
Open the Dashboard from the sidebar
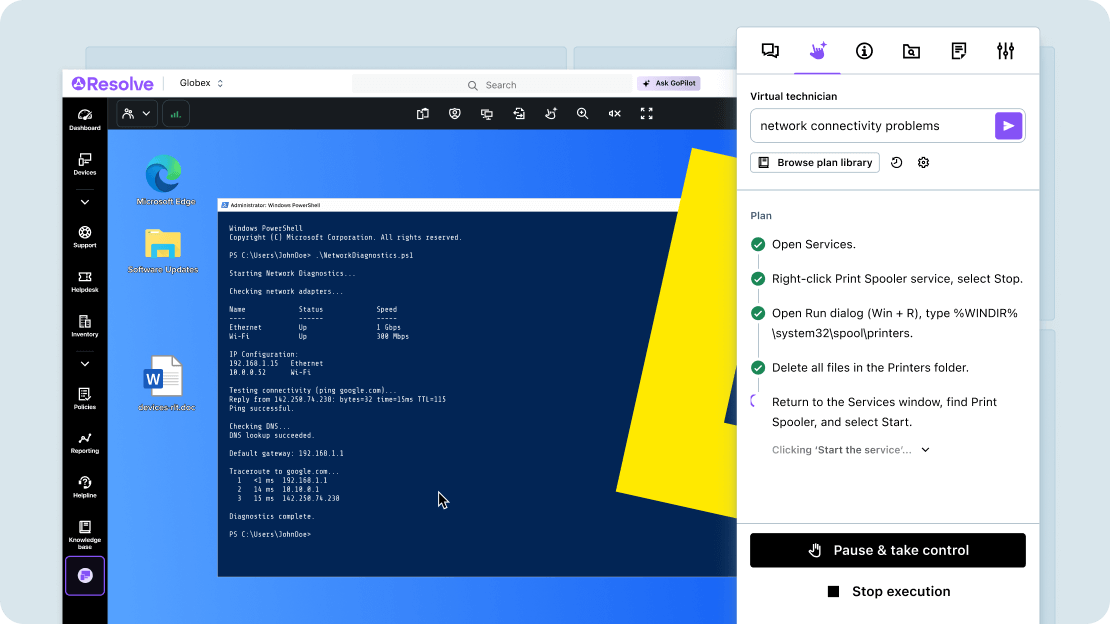click(85, 117)
